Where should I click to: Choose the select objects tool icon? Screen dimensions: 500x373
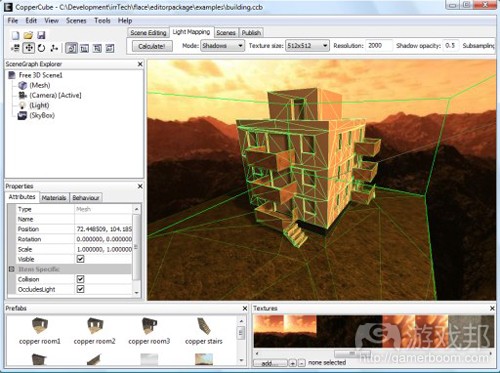click(16, 48)
